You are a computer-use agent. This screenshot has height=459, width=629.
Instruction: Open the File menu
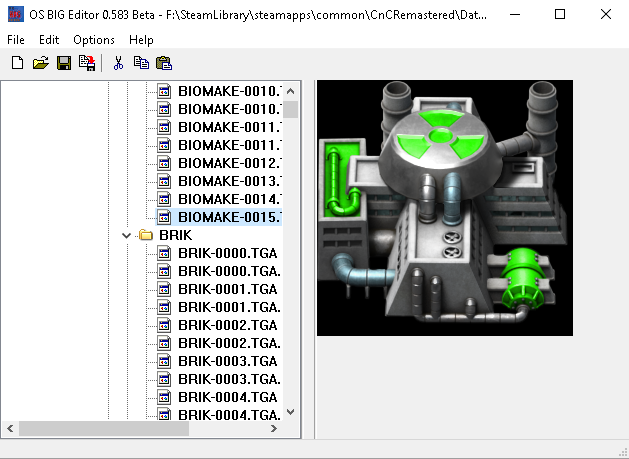pos(16,40)
